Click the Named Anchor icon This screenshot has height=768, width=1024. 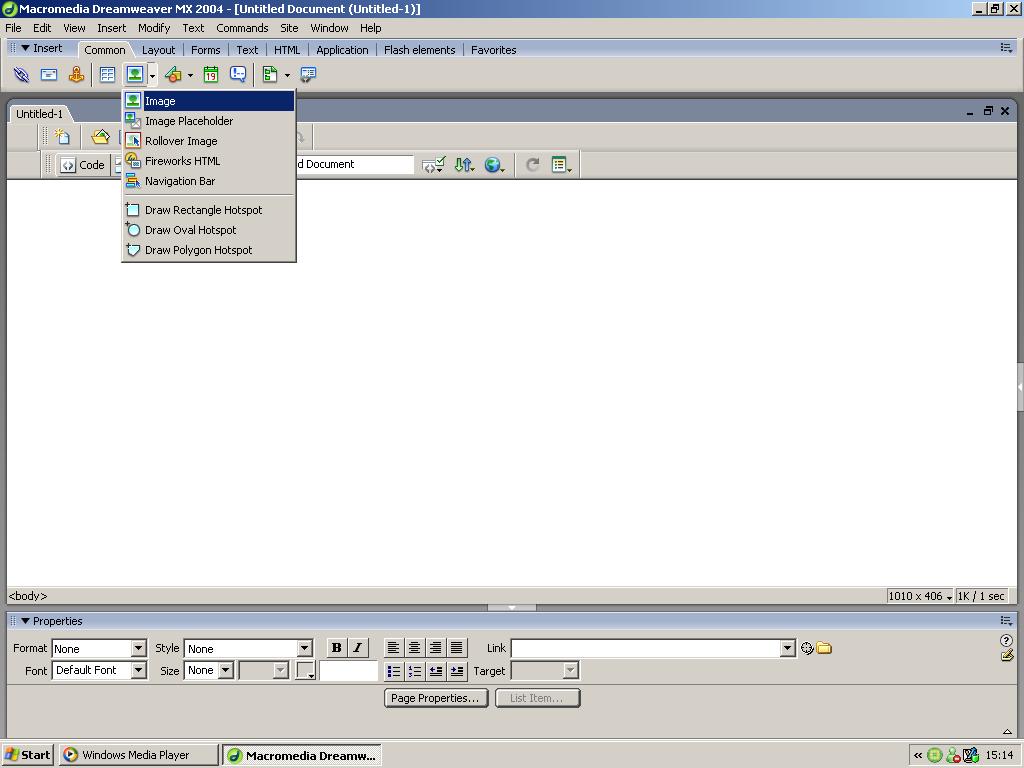pyautogui.click(x=76, y=75)
